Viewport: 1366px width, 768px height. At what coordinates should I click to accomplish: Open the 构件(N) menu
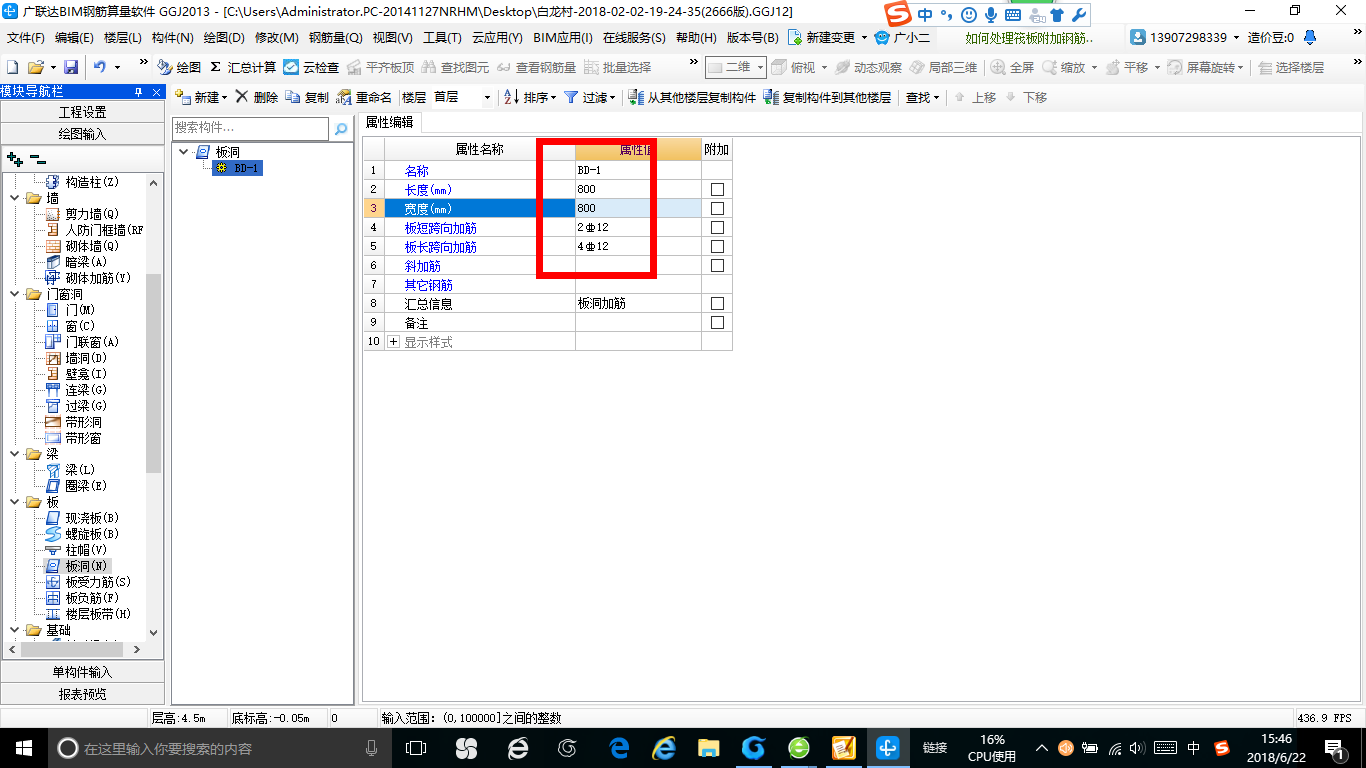172,37
